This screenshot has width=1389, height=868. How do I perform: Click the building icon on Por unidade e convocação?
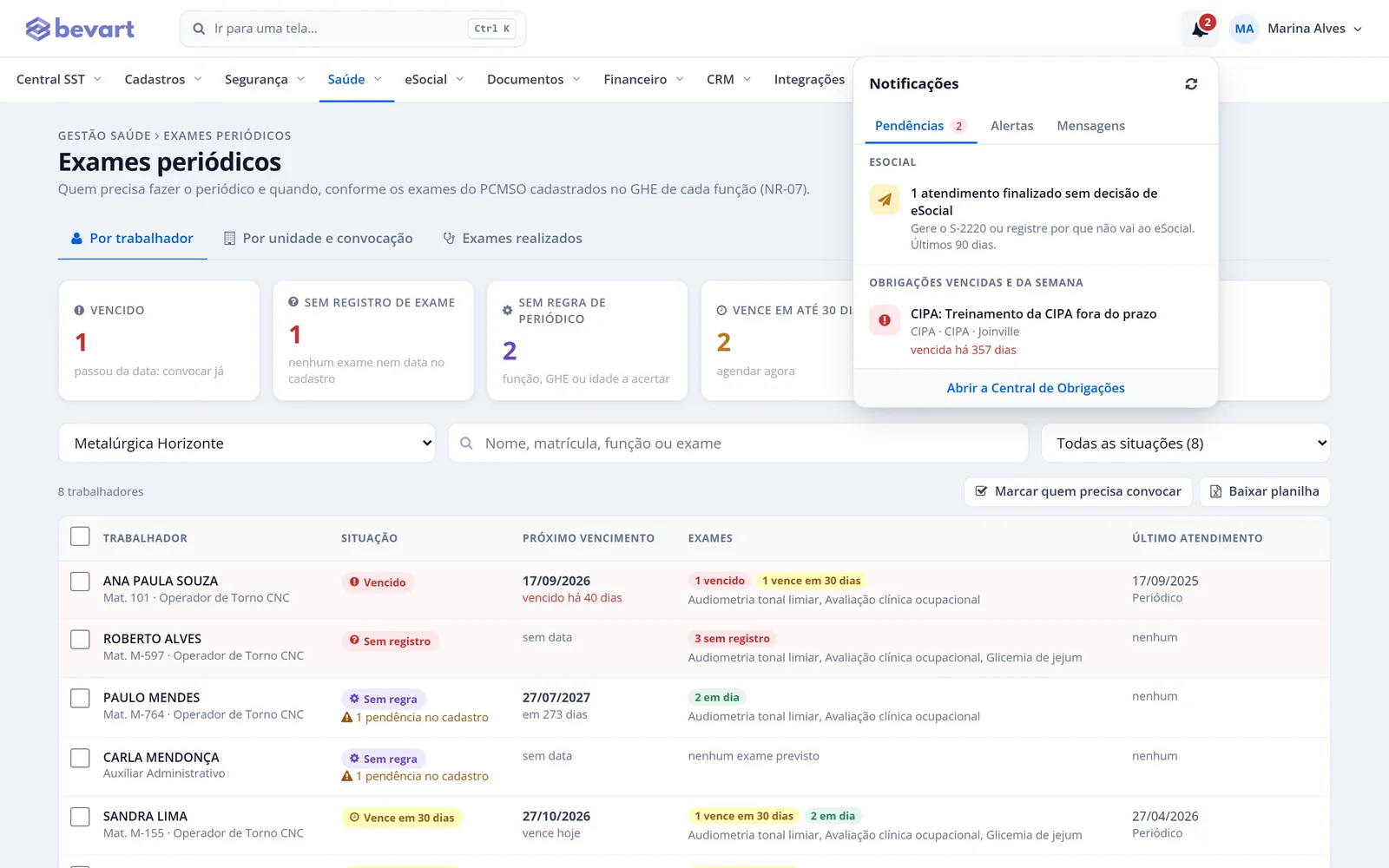click(230, 238)
